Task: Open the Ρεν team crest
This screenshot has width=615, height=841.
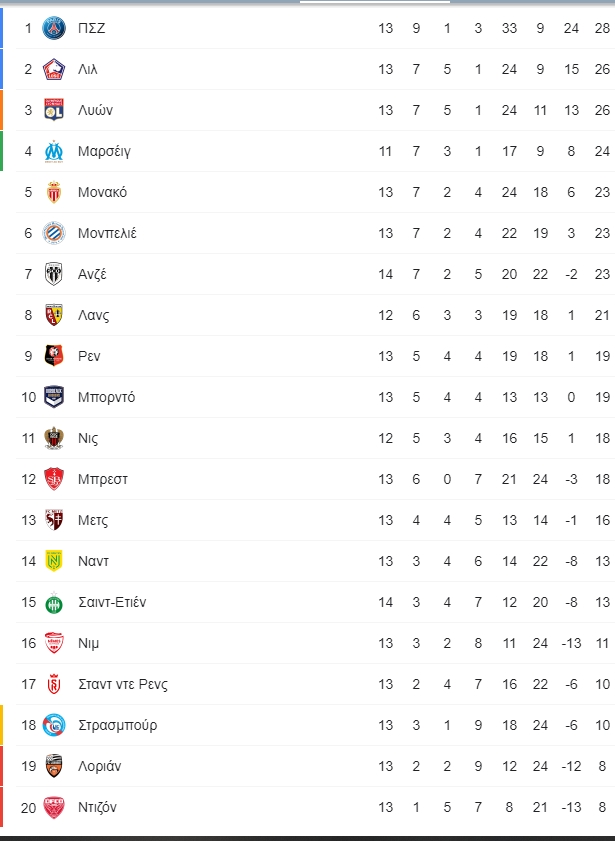Action: [x=54, y=356]
